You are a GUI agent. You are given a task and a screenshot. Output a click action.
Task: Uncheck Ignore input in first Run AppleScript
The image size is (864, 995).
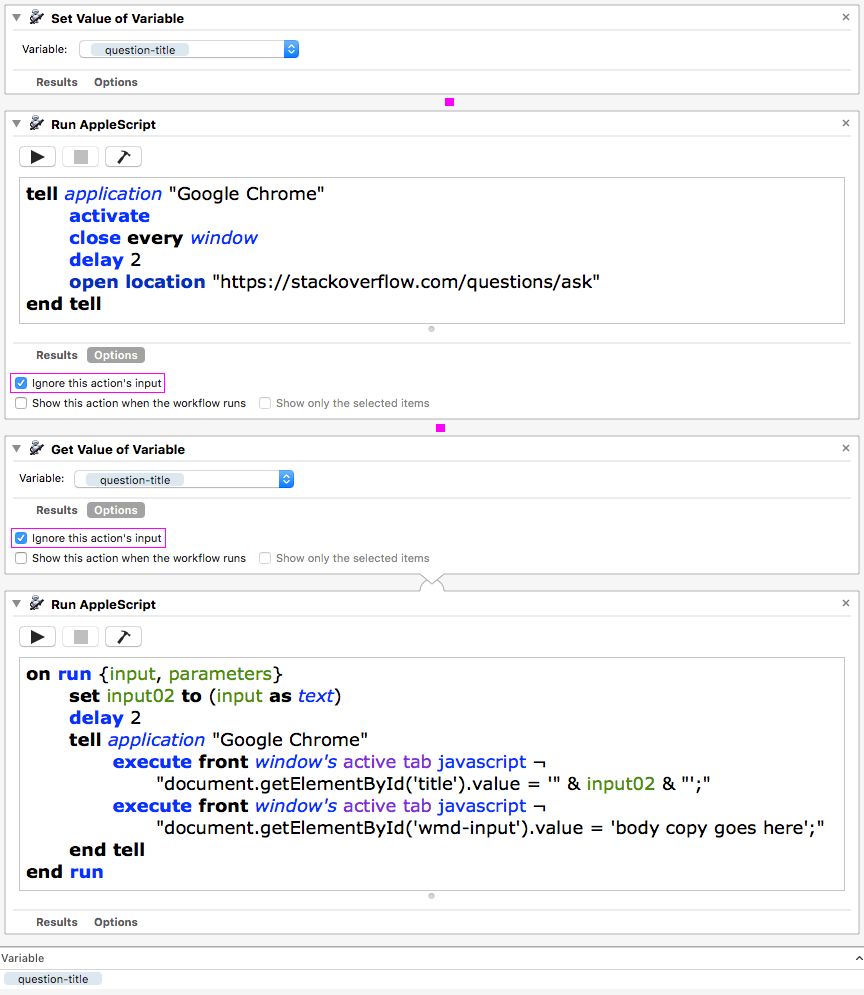[x=21, y=383]
